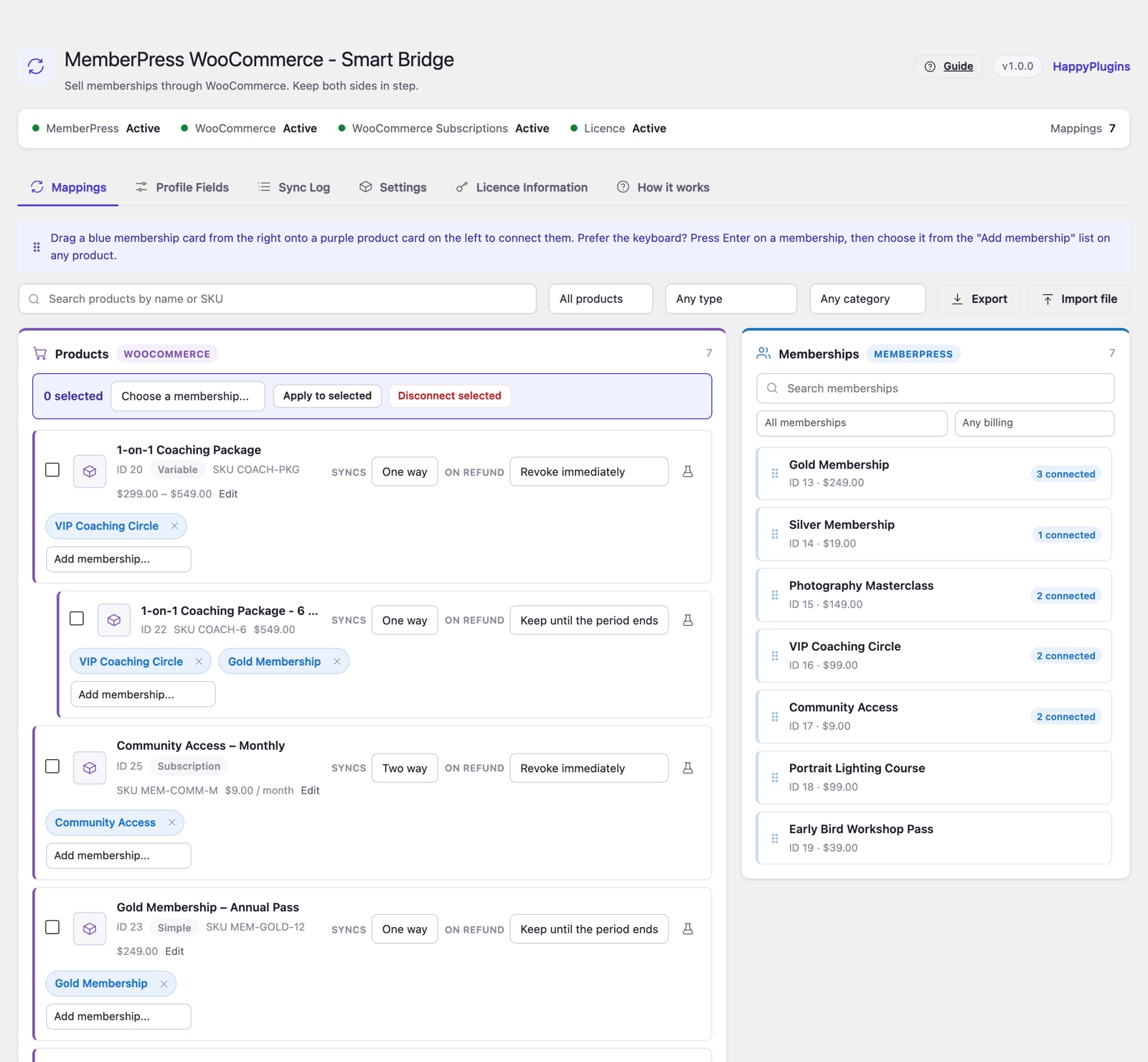Tick the checkbox for the Coaching Package 6 variation
This screenshot has height=1062, width=1148.
[x=77, y=619]
